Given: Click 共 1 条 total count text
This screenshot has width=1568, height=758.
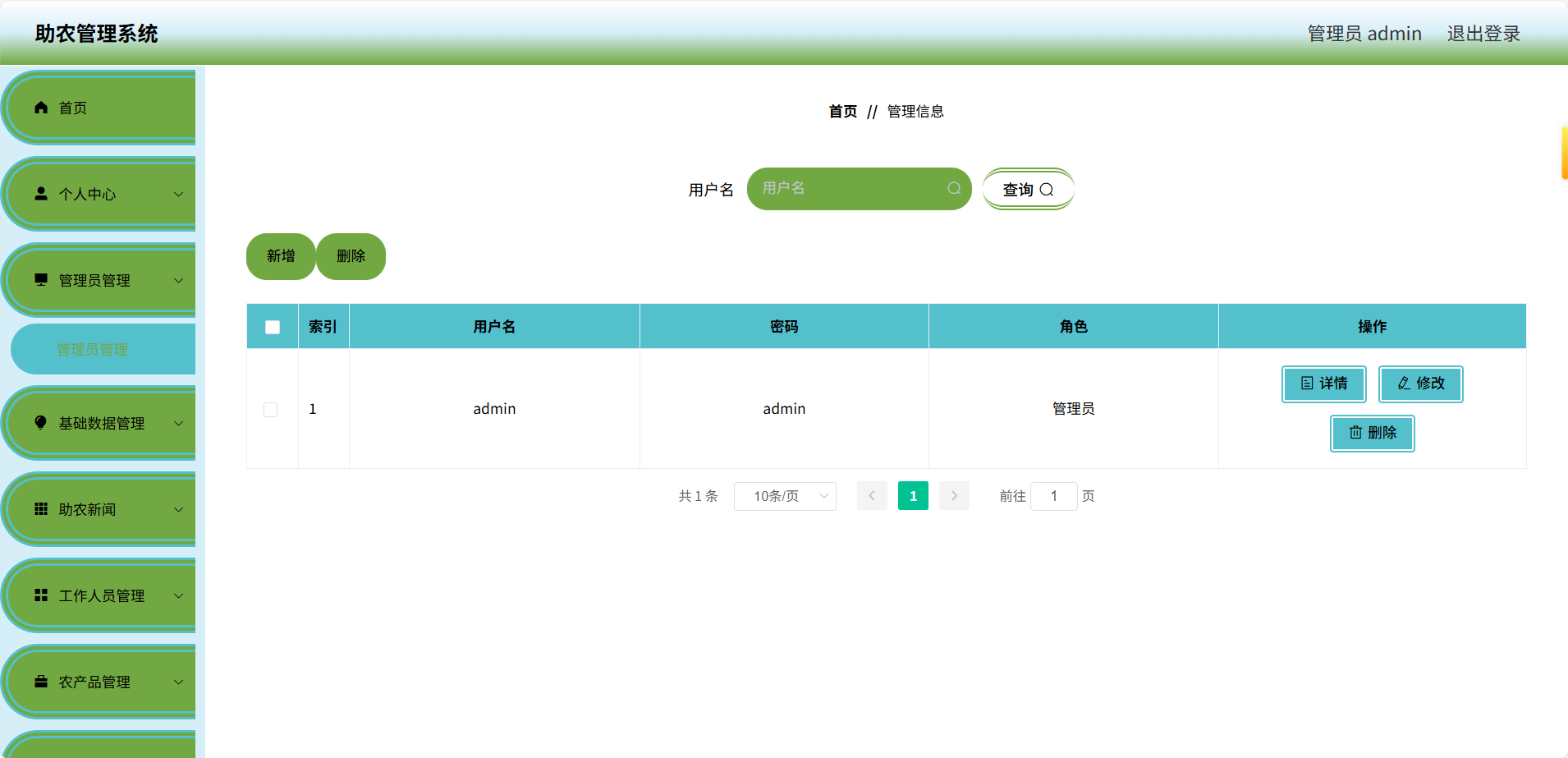Looking at the screenshot, I should coord(698,496).
